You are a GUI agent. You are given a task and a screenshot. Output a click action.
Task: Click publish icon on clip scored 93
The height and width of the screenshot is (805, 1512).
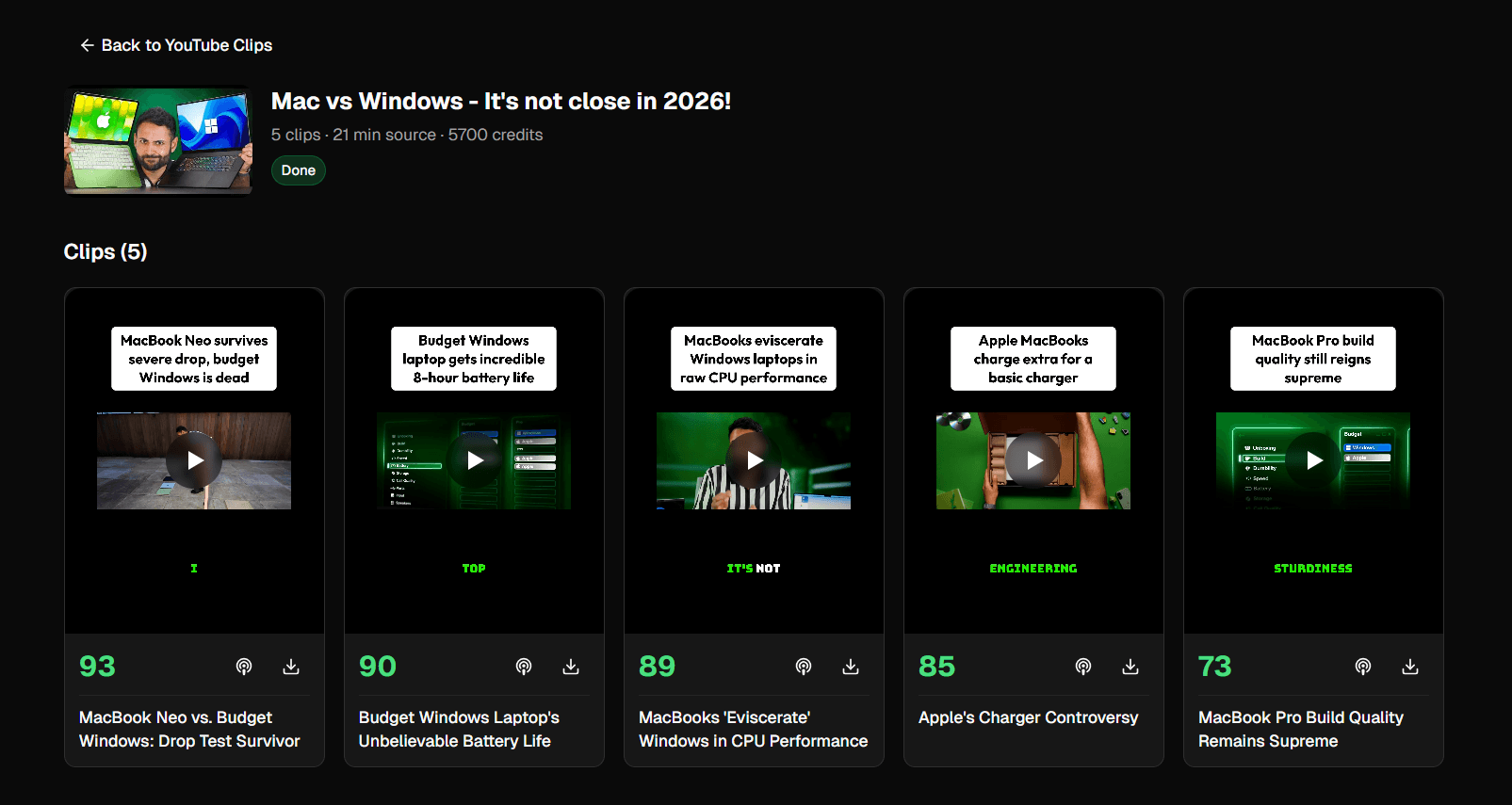[x=244, y=667]
